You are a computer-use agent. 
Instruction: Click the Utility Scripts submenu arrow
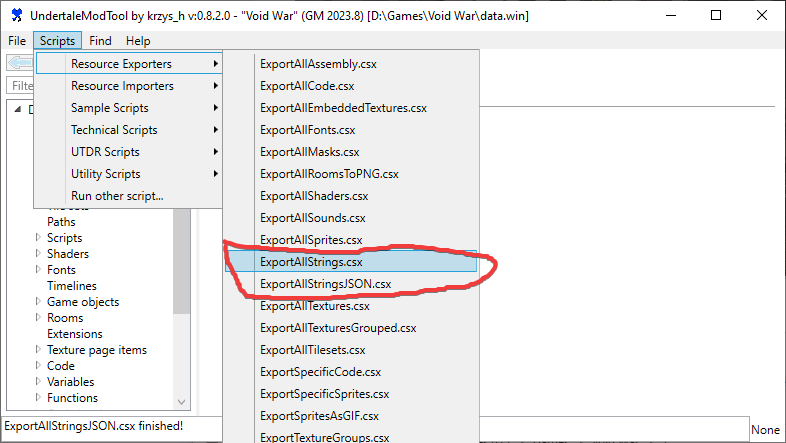pyautogui.click(x=216, y=174)
